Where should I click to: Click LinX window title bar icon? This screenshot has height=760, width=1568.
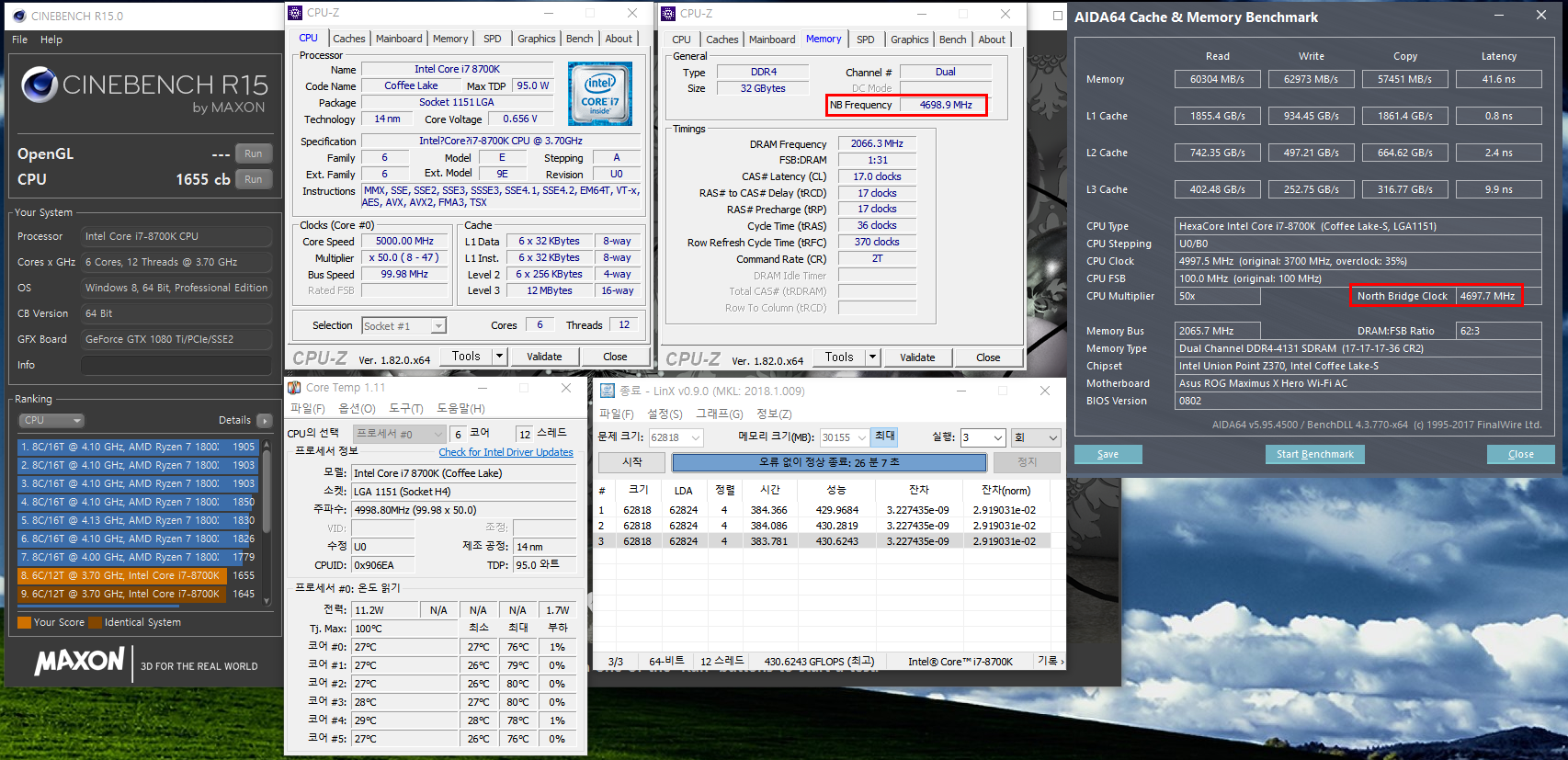607,391
